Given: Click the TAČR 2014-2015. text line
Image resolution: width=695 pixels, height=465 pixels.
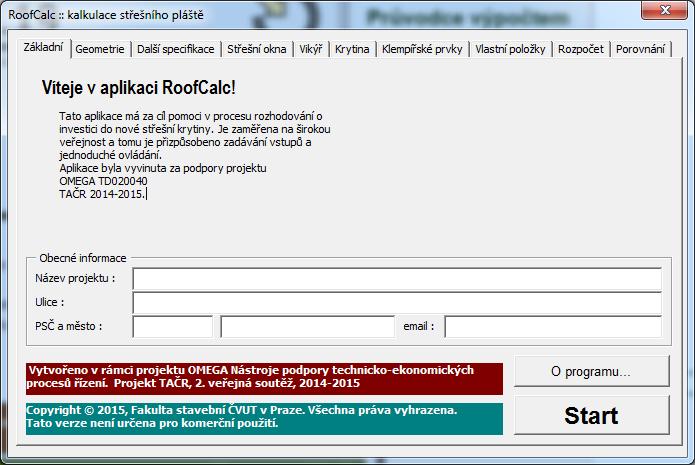Looking at the screenshot, I should click(102, 194).
